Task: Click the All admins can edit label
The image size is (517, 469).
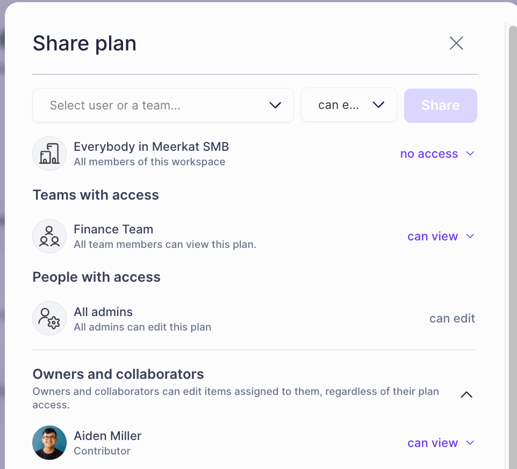Action: [452, 318]
